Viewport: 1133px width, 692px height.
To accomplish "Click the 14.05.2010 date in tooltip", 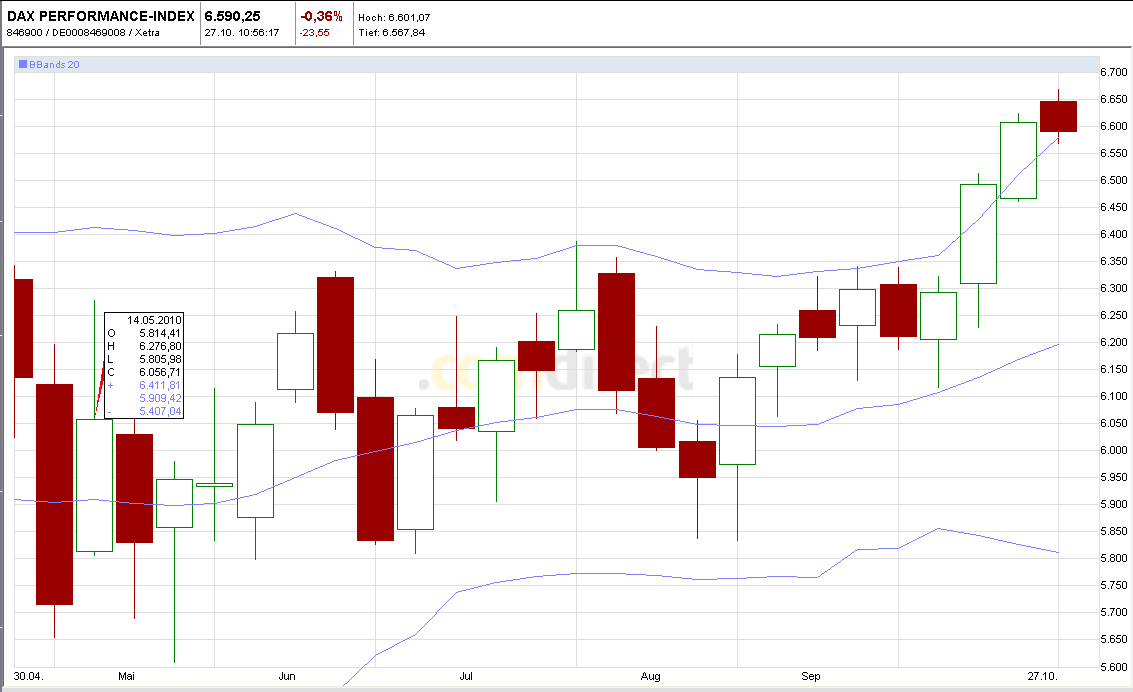I will coord(155,320).
